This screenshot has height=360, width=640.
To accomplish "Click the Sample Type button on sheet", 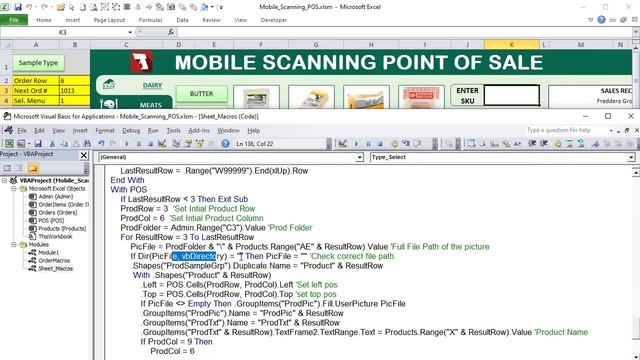I will (38, 63).
